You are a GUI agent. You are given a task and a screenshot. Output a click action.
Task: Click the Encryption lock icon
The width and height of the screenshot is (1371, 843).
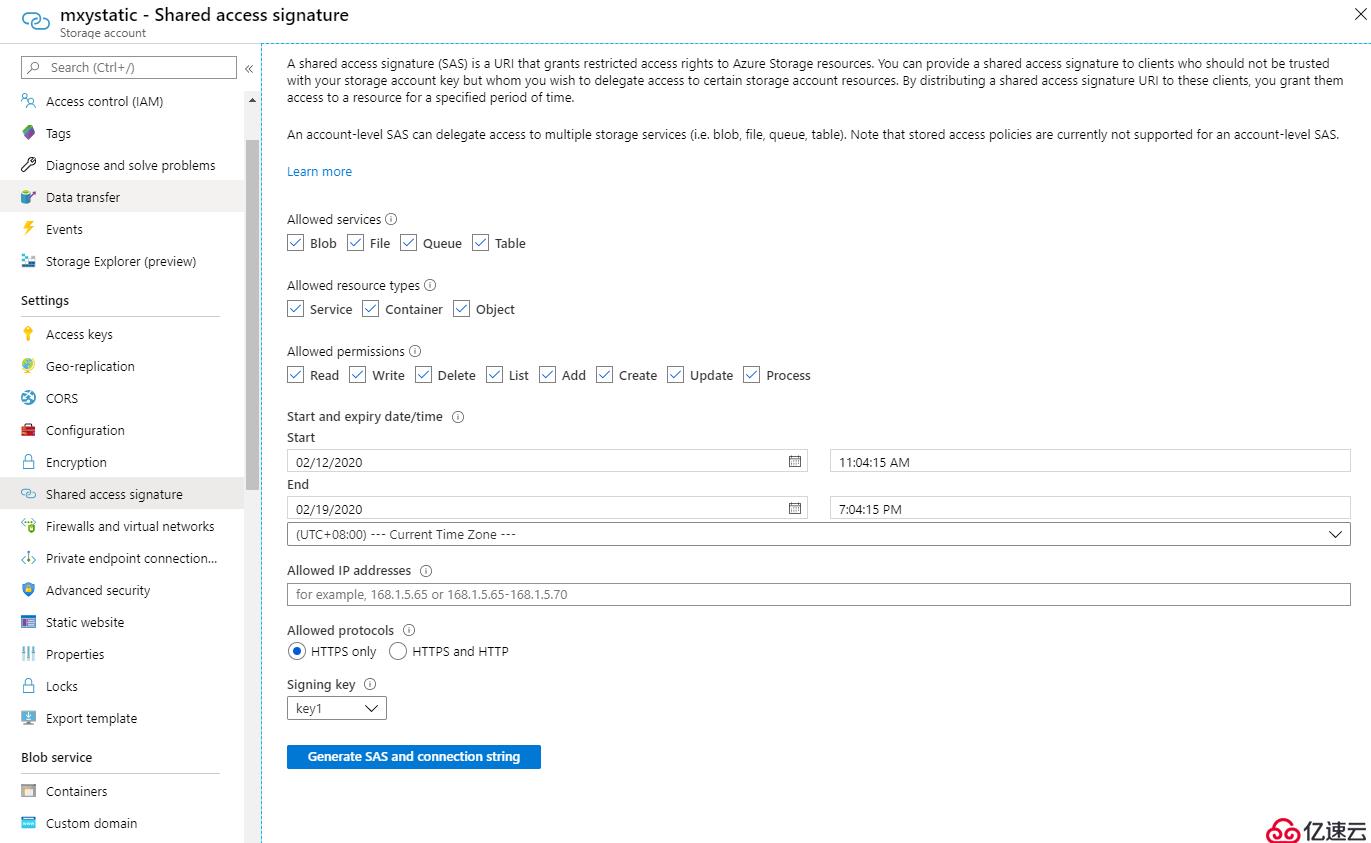click(x=29, y=462)
